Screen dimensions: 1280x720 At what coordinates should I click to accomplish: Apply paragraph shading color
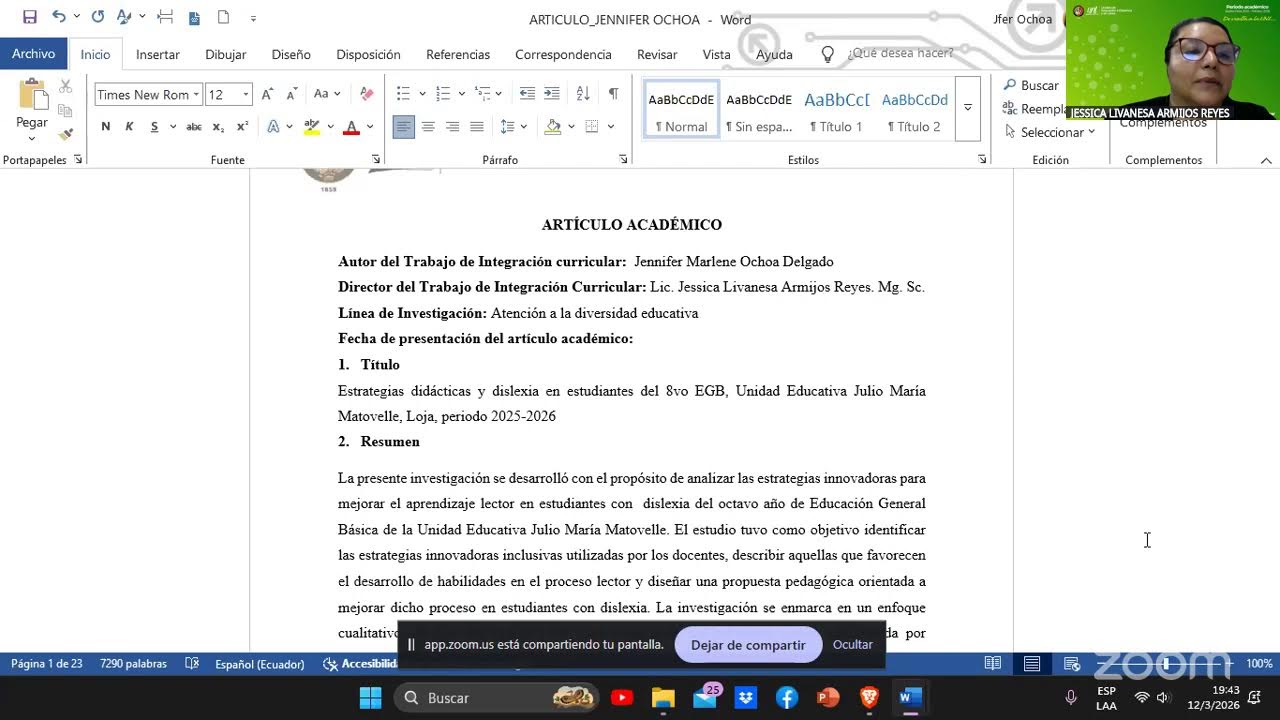(553, 127)
